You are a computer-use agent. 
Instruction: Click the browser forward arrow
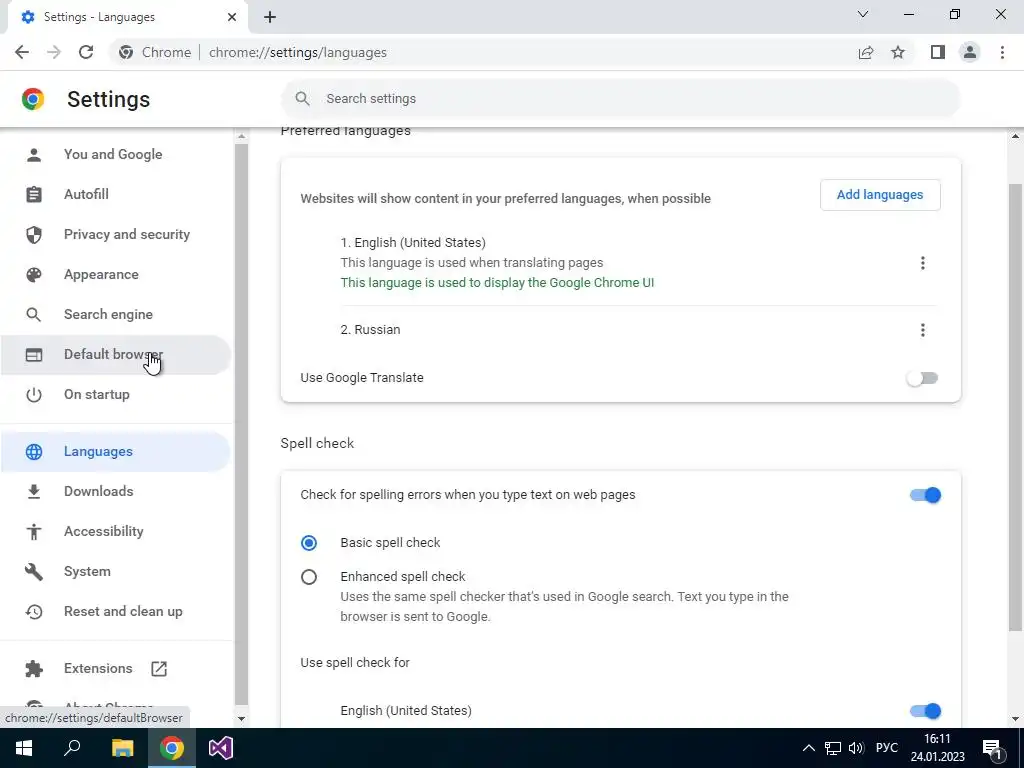[x=54, y=52]
